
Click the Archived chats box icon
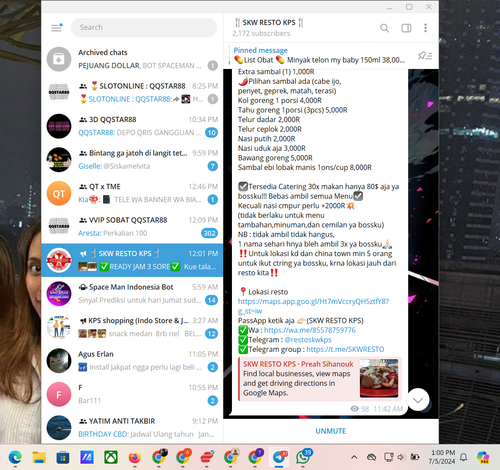(x=59, y=59)
